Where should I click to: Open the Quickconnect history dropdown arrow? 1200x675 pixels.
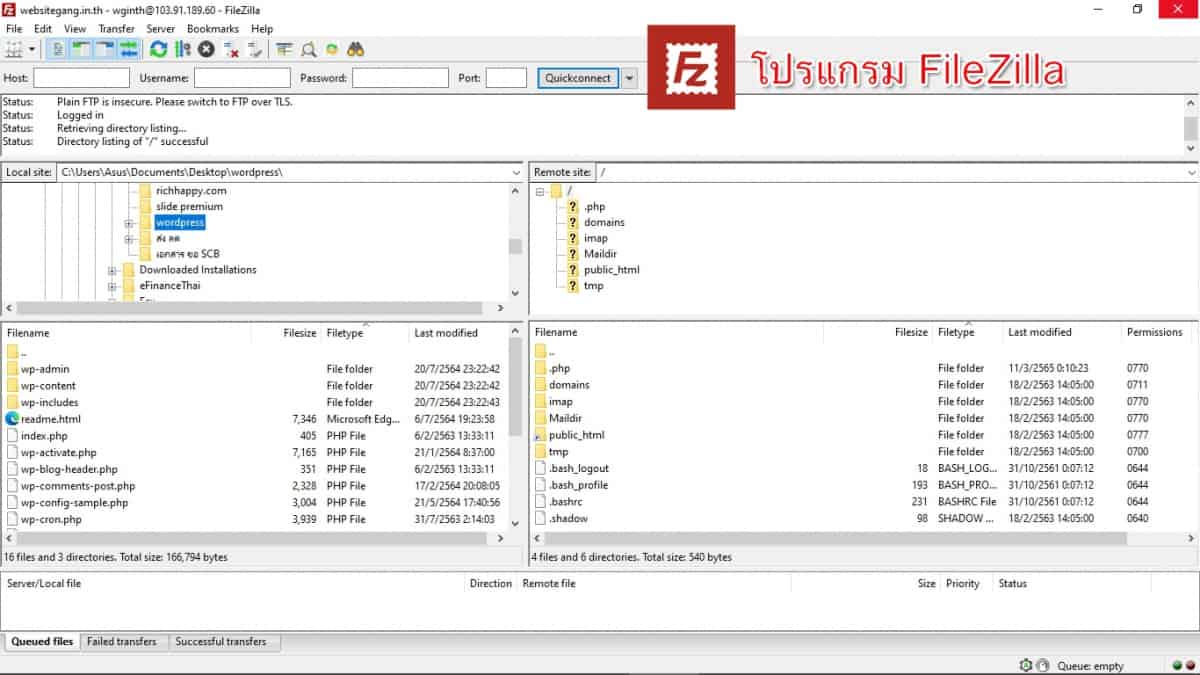pos(629,78)
